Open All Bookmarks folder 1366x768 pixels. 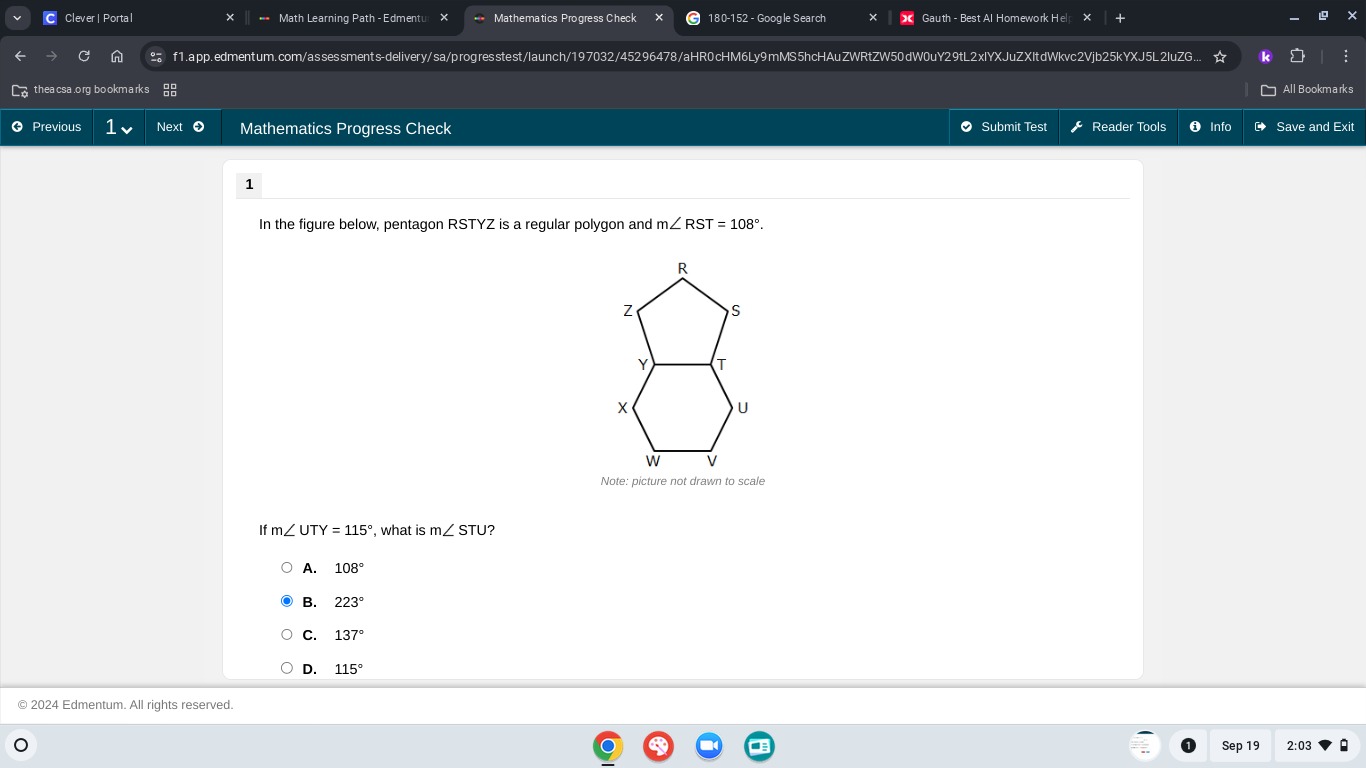point(1307,90)
